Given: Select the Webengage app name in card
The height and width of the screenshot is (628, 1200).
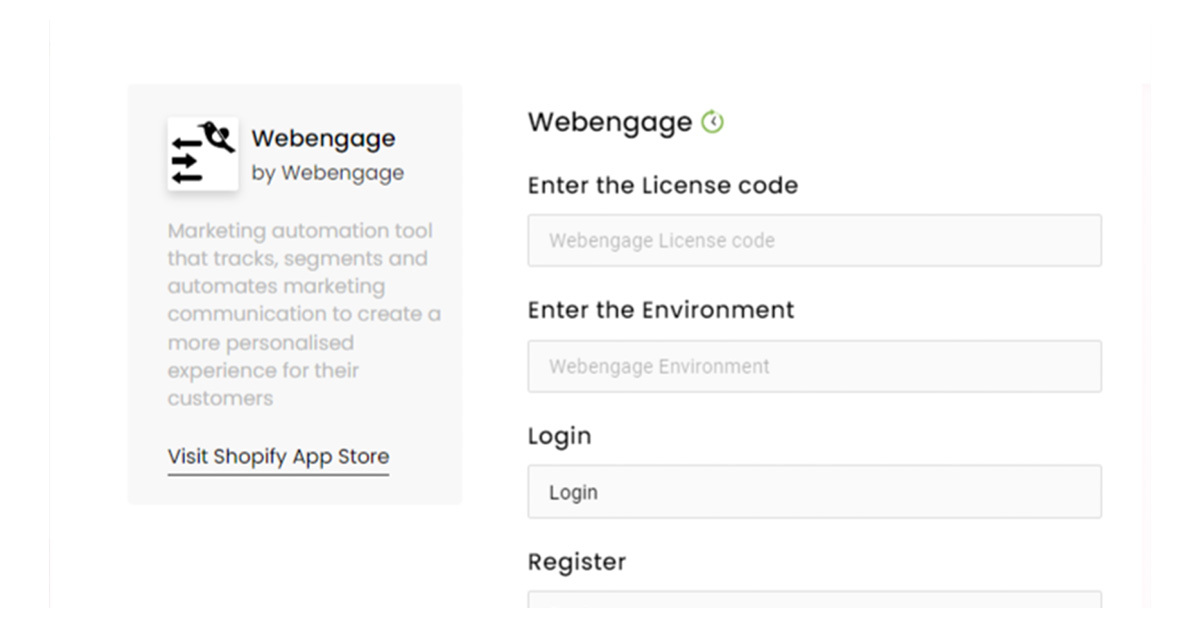Looking at the screenshot, I should point(323,138).
